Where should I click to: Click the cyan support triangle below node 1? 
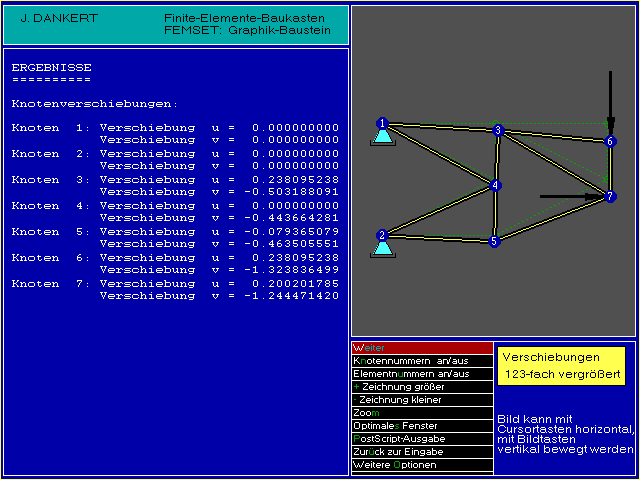[x=381, y=138]
